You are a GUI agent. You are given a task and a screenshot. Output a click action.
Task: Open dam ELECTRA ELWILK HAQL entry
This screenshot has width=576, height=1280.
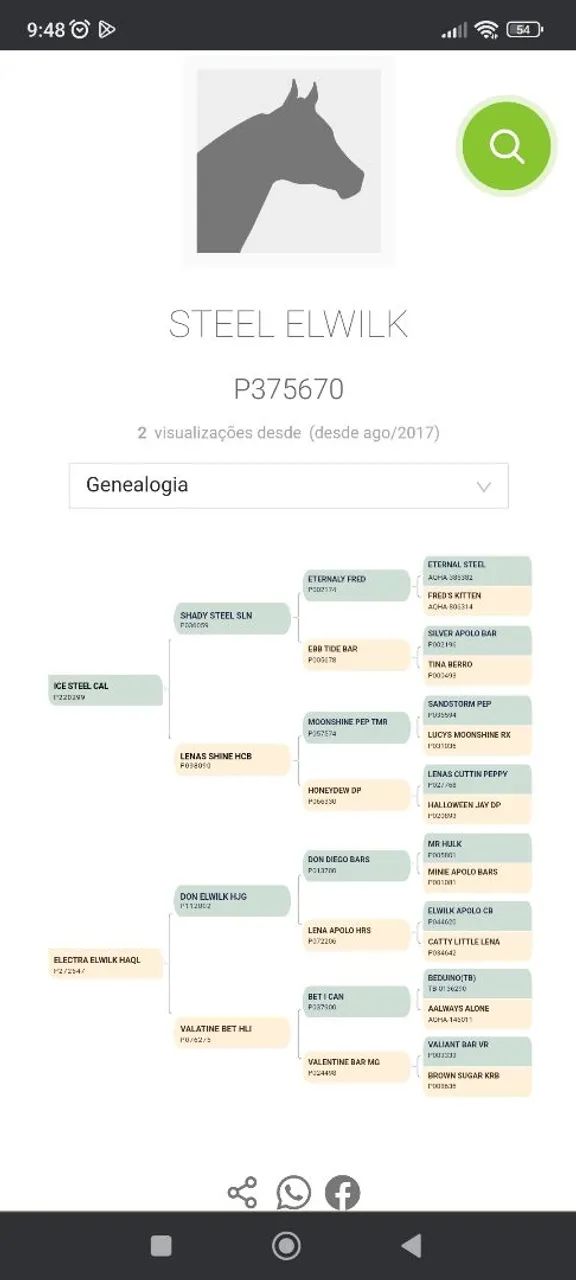coord(106,964)
